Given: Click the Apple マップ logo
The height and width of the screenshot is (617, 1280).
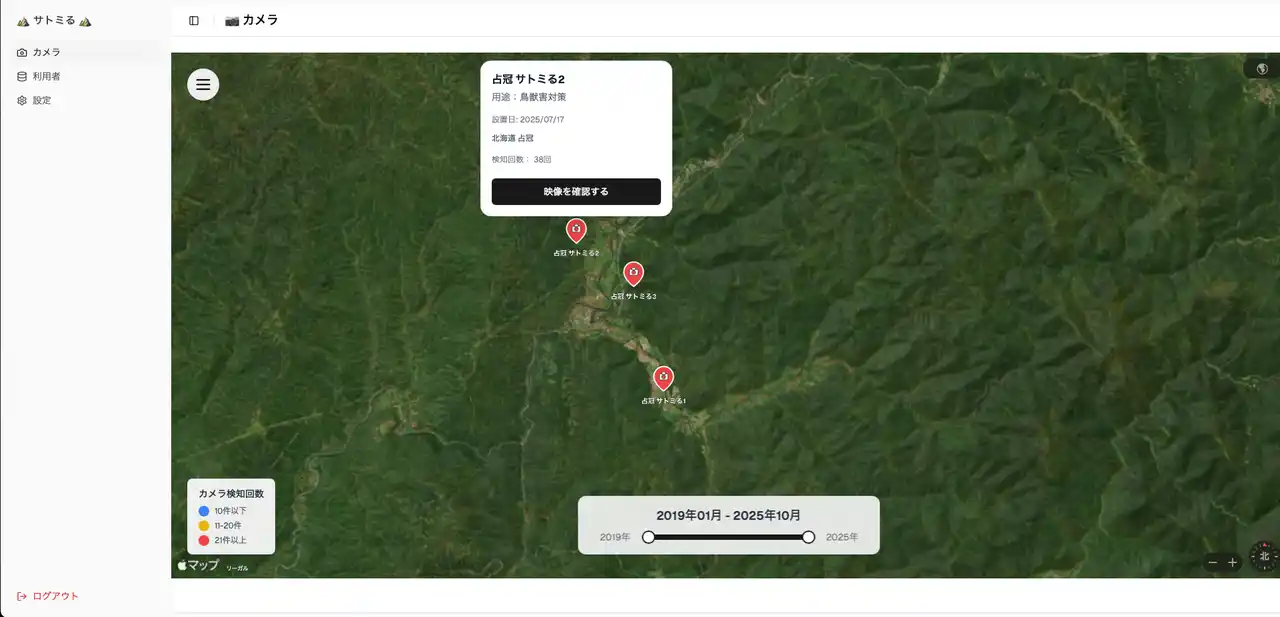Looking at the screenshot, I should coord(198,565).
